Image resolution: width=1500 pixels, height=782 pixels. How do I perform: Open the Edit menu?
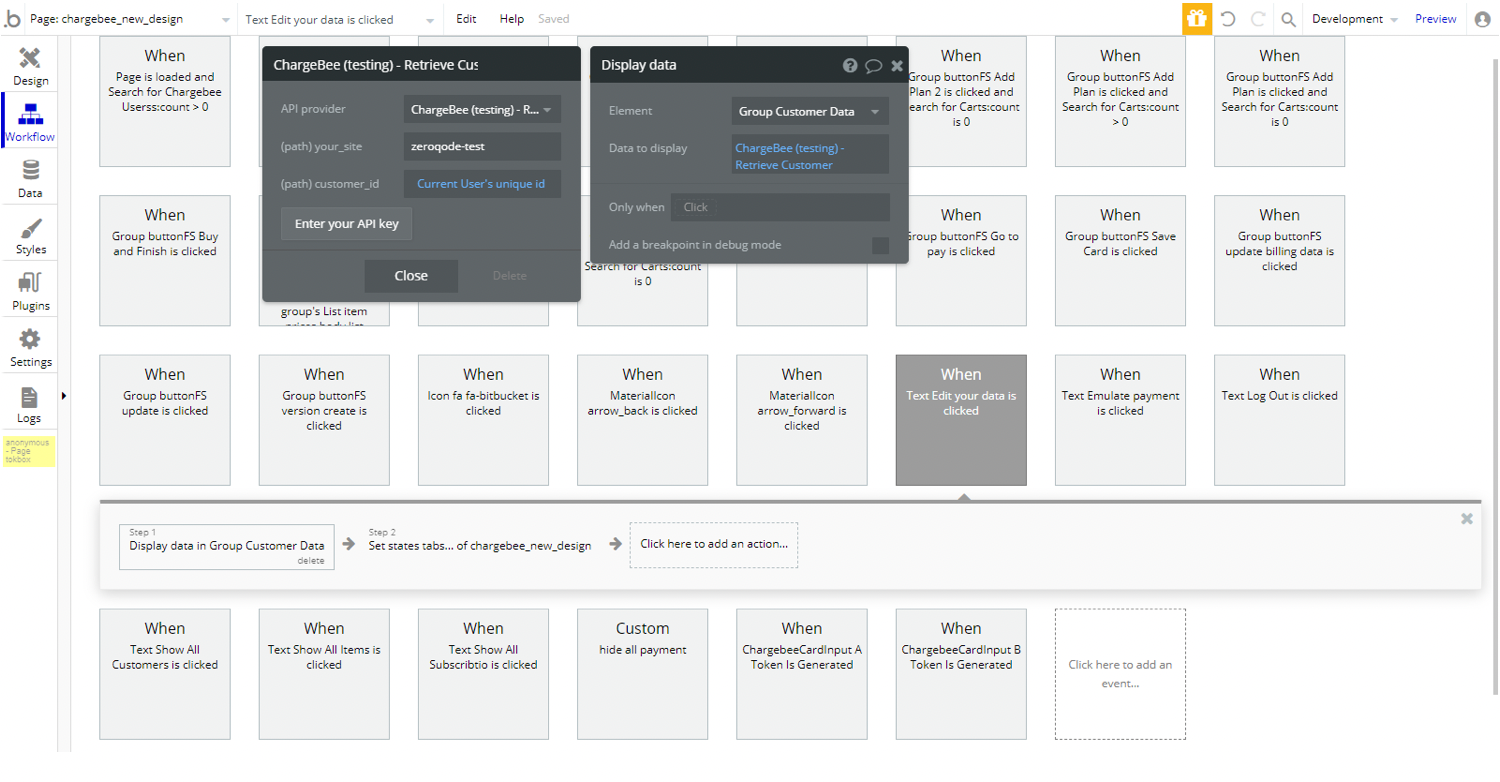click(466, 19)
